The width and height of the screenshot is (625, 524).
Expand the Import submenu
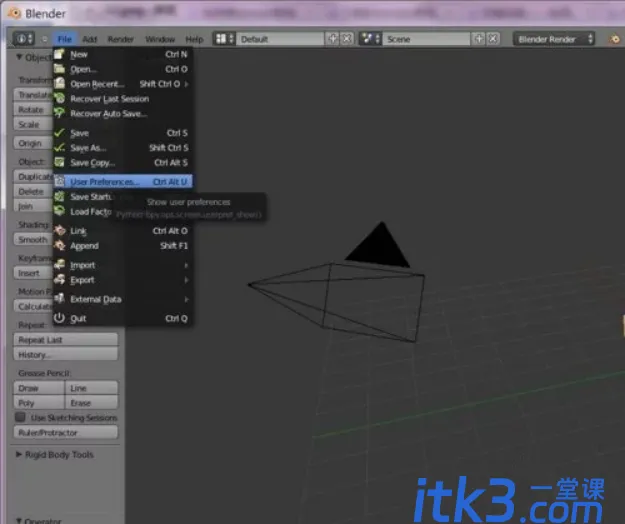pyautogui.click(x=123, y=265)
